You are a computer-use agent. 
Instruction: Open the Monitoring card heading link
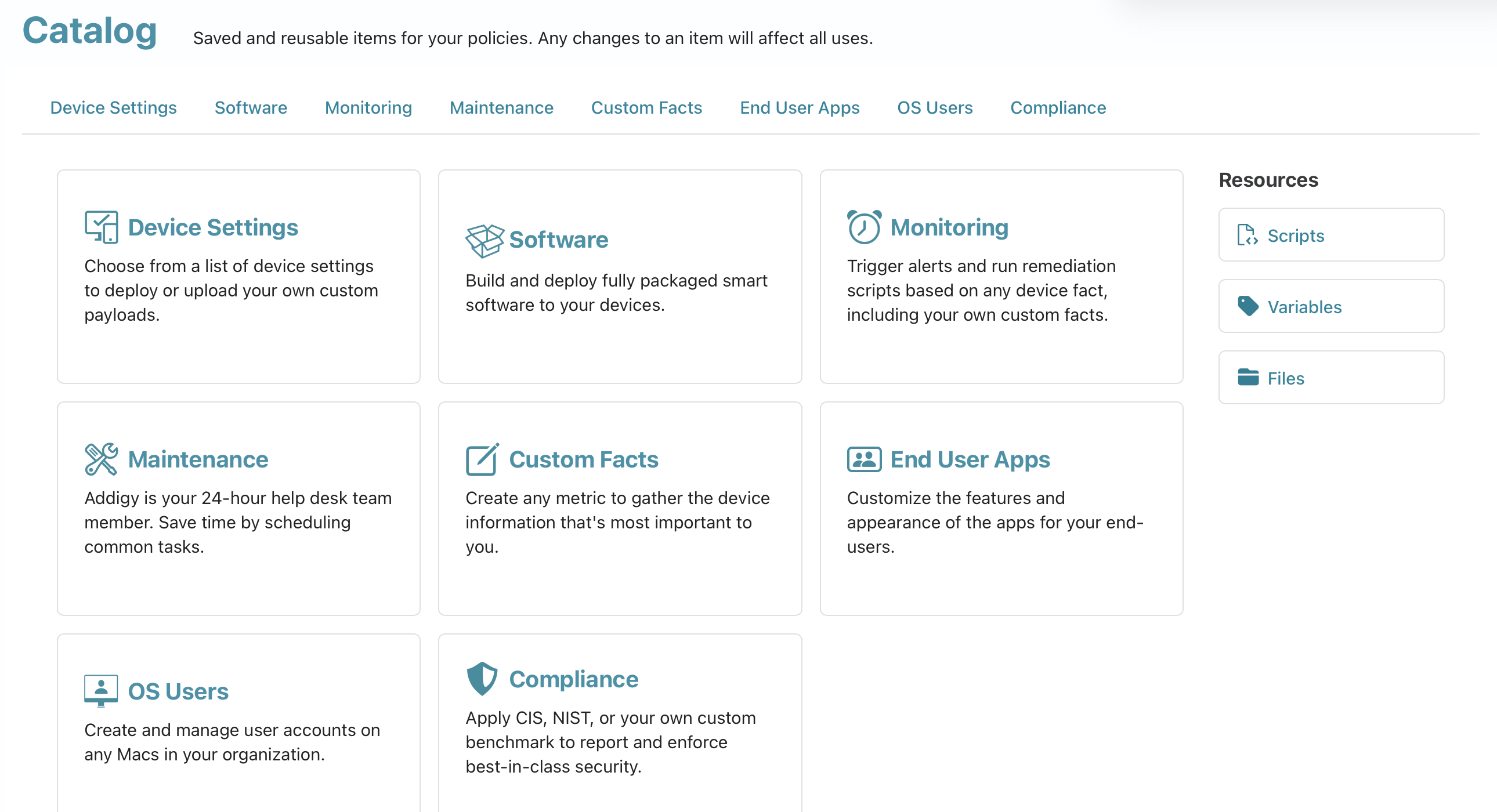(949, 227)
